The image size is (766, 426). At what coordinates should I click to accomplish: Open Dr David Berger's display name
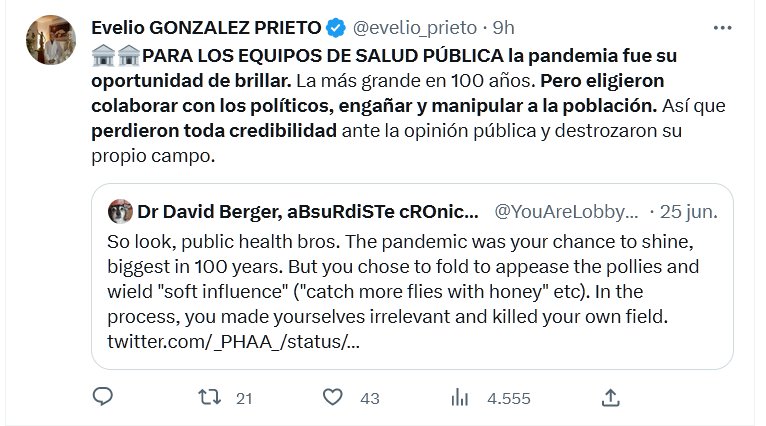click(308, 211)
